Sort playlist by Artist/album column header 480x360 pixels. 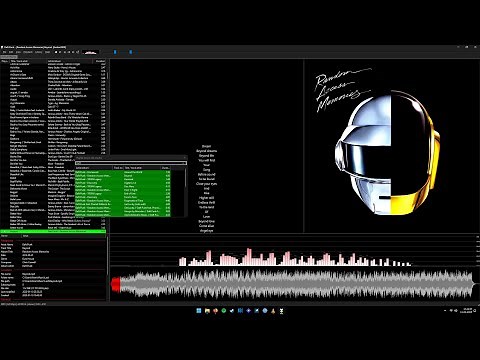tap(69, 61)
